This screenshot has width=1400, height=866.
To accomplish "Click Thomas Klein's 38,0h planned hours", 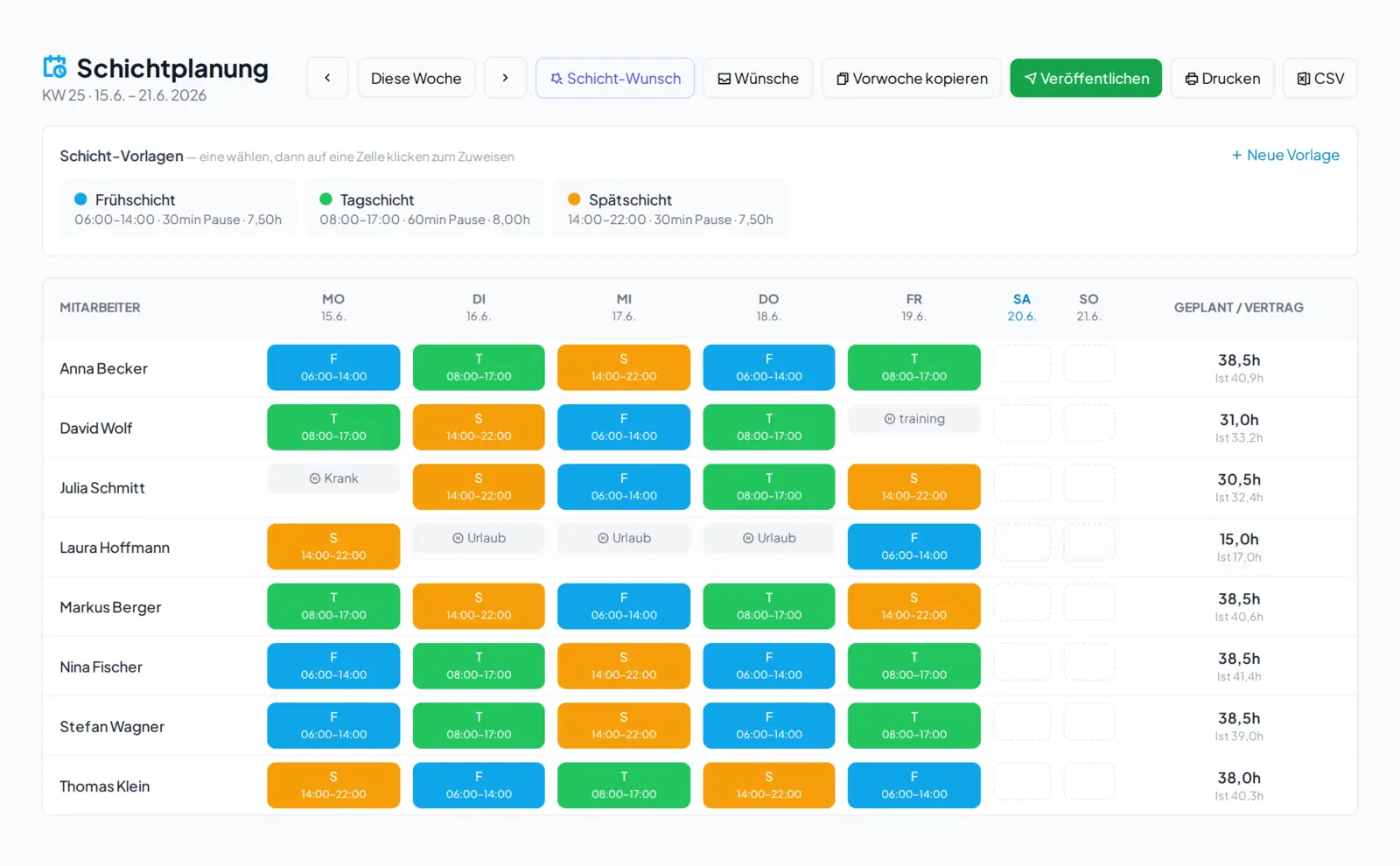I will point(1239,778).
